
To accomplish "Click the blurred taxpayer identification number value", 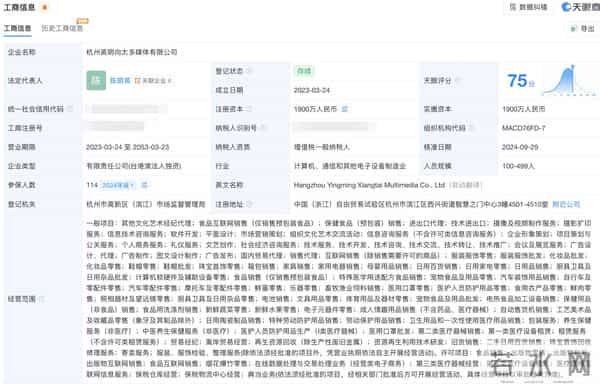I will 334,126.
